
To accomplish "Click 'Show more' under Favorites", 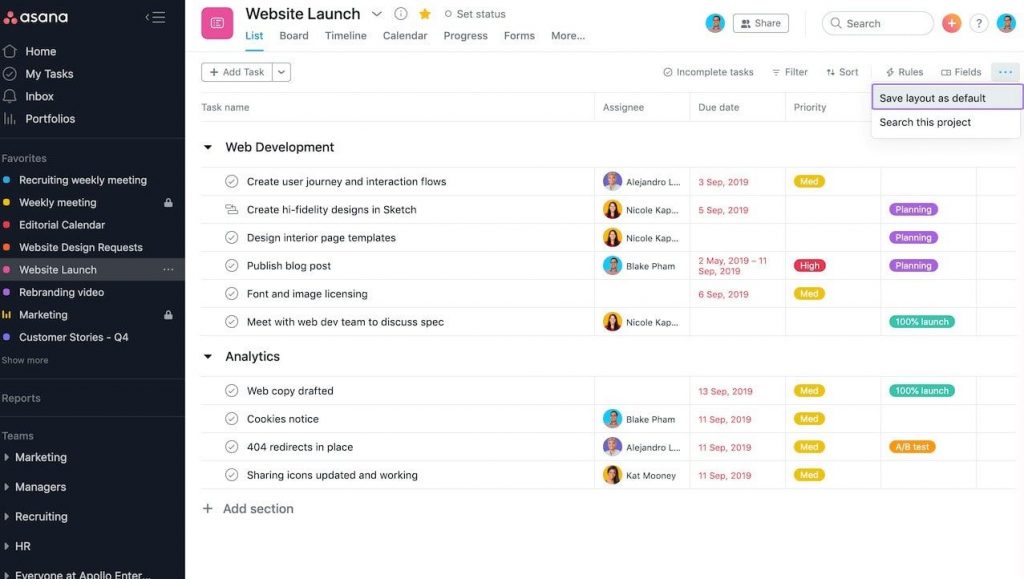I will (25, 360).
